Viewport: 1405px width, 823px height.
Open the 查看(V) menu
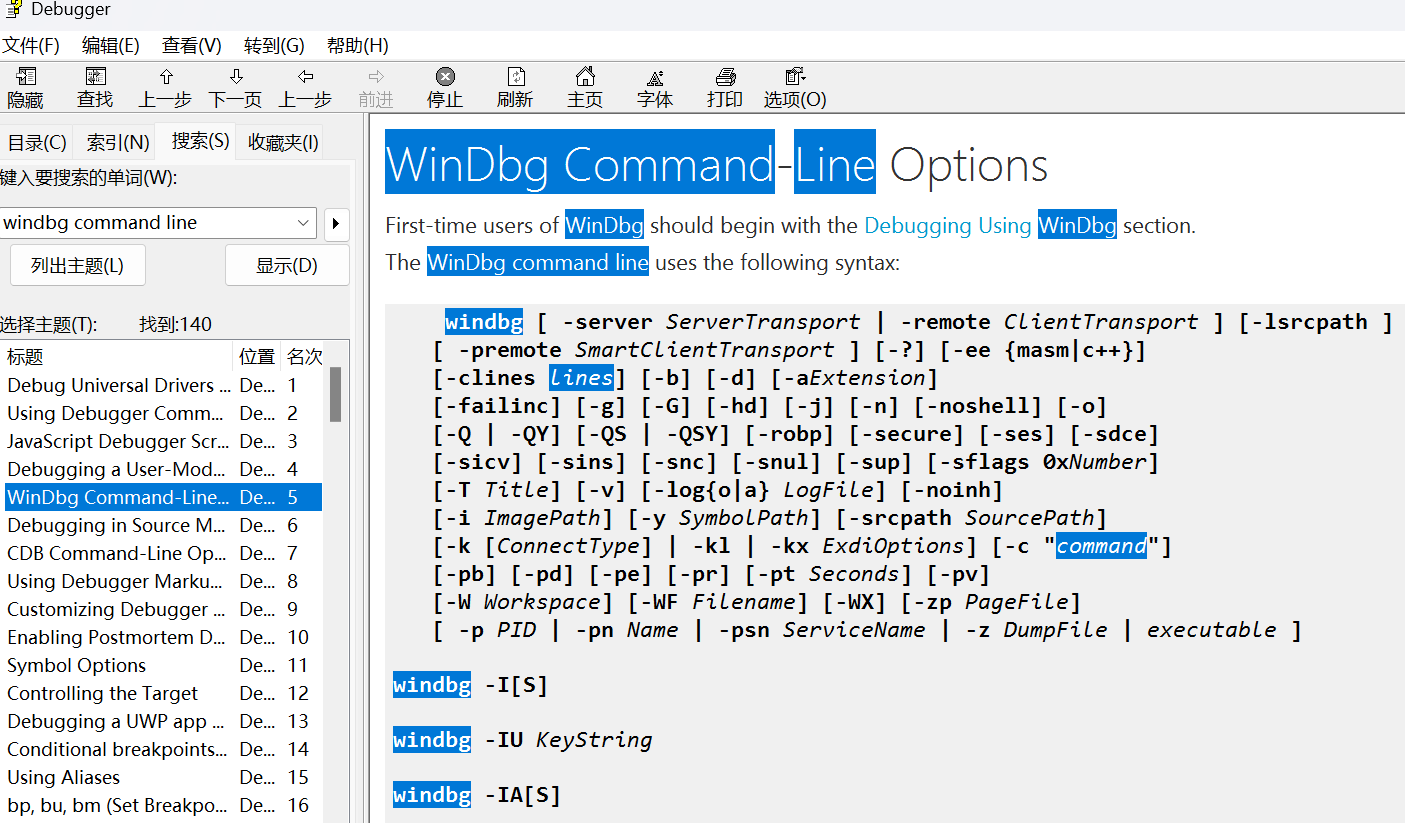[x=192, y=45]
